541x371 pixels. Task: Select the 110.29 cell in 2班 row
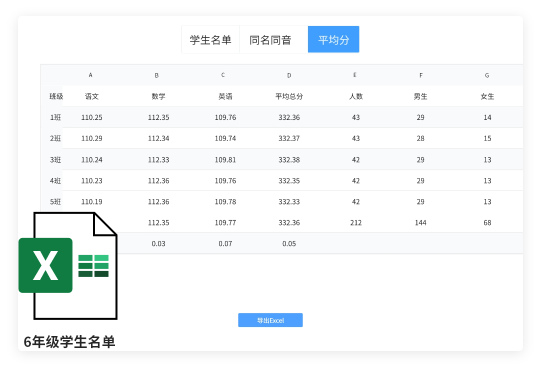click(92, 138)
